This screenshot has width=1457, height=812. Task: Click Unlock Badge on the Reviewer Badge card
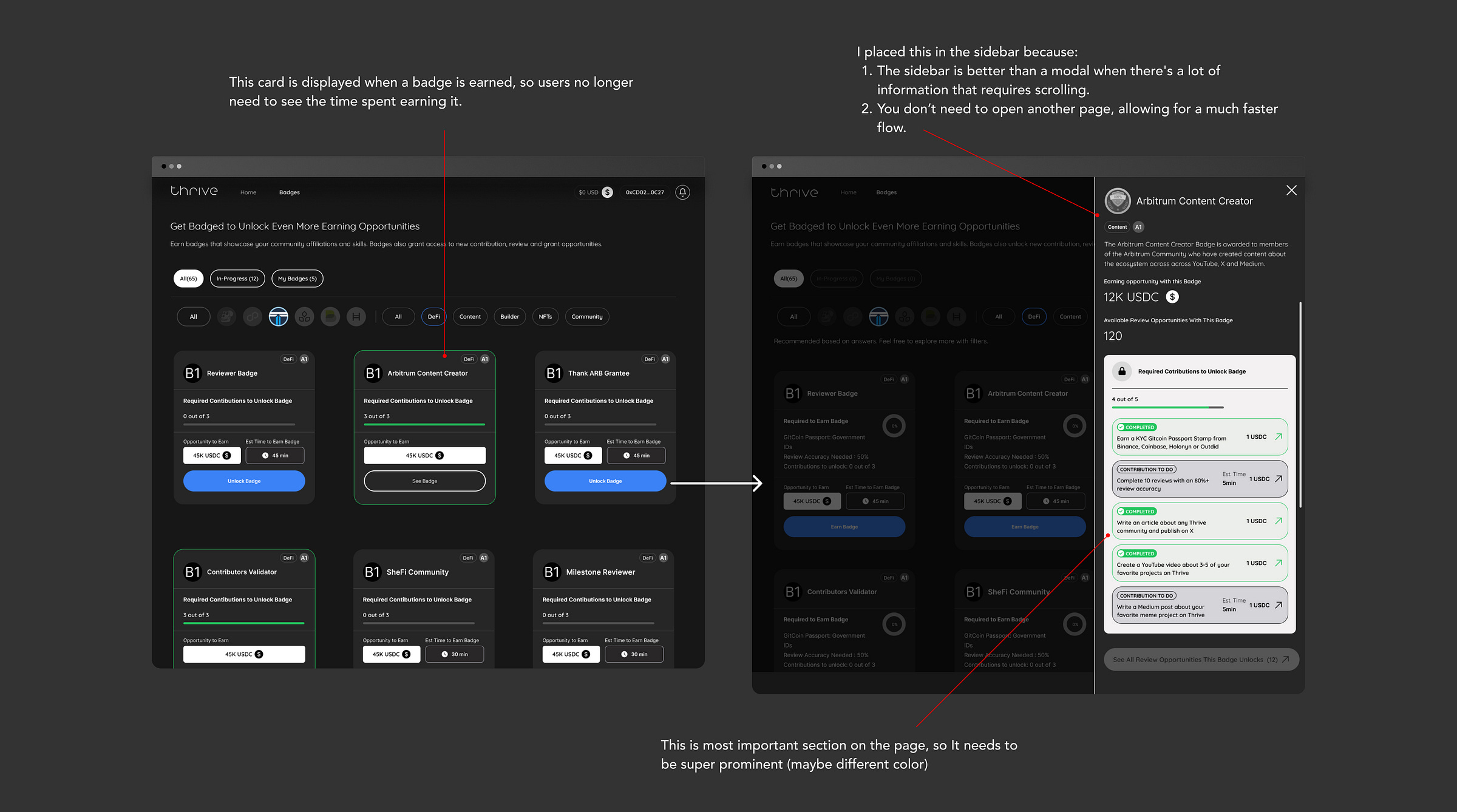tap(244, 481)
